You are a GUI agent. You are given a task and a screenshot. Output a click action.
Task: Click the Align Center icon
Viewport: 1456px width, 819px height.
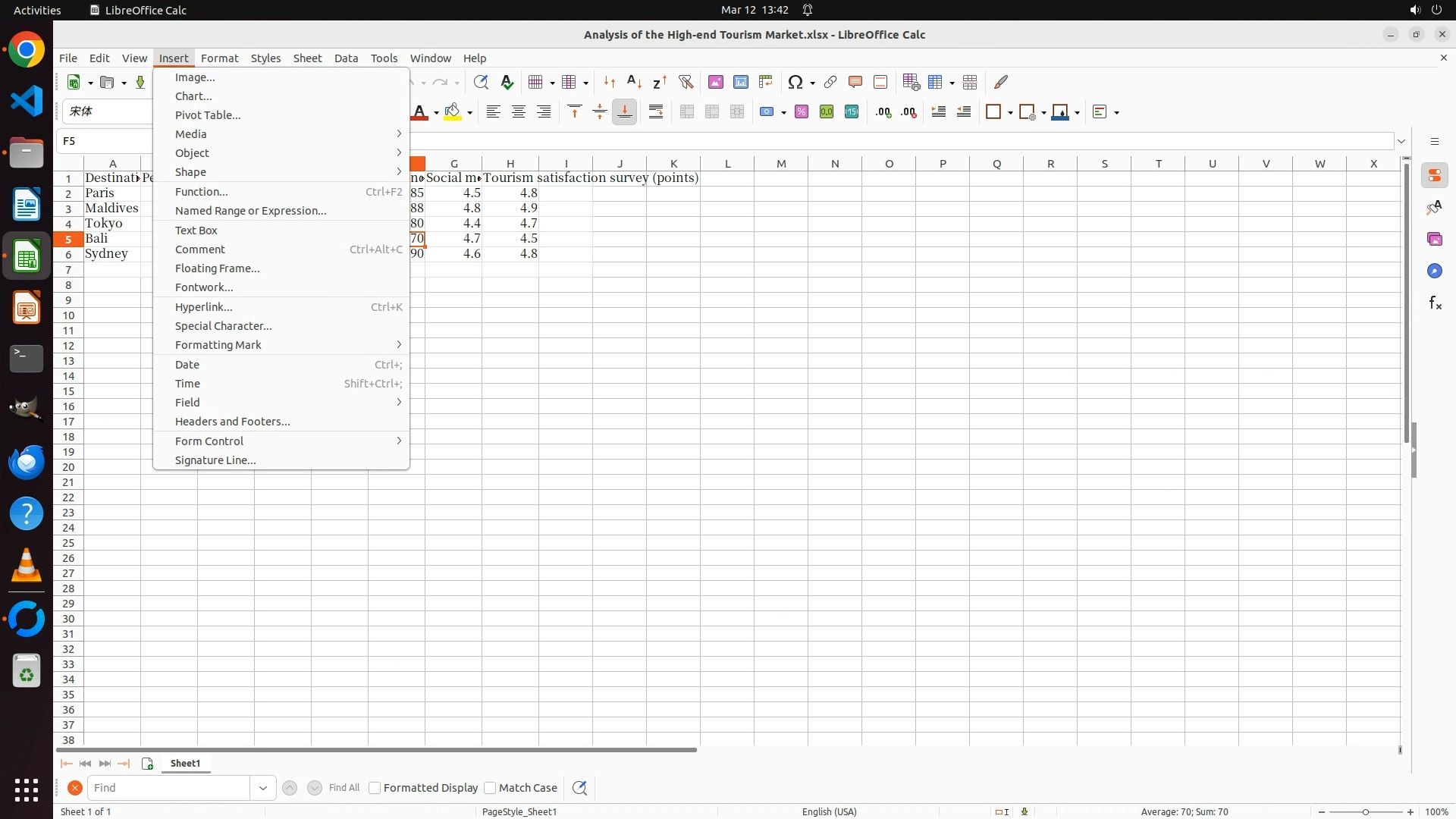(519, 112)
